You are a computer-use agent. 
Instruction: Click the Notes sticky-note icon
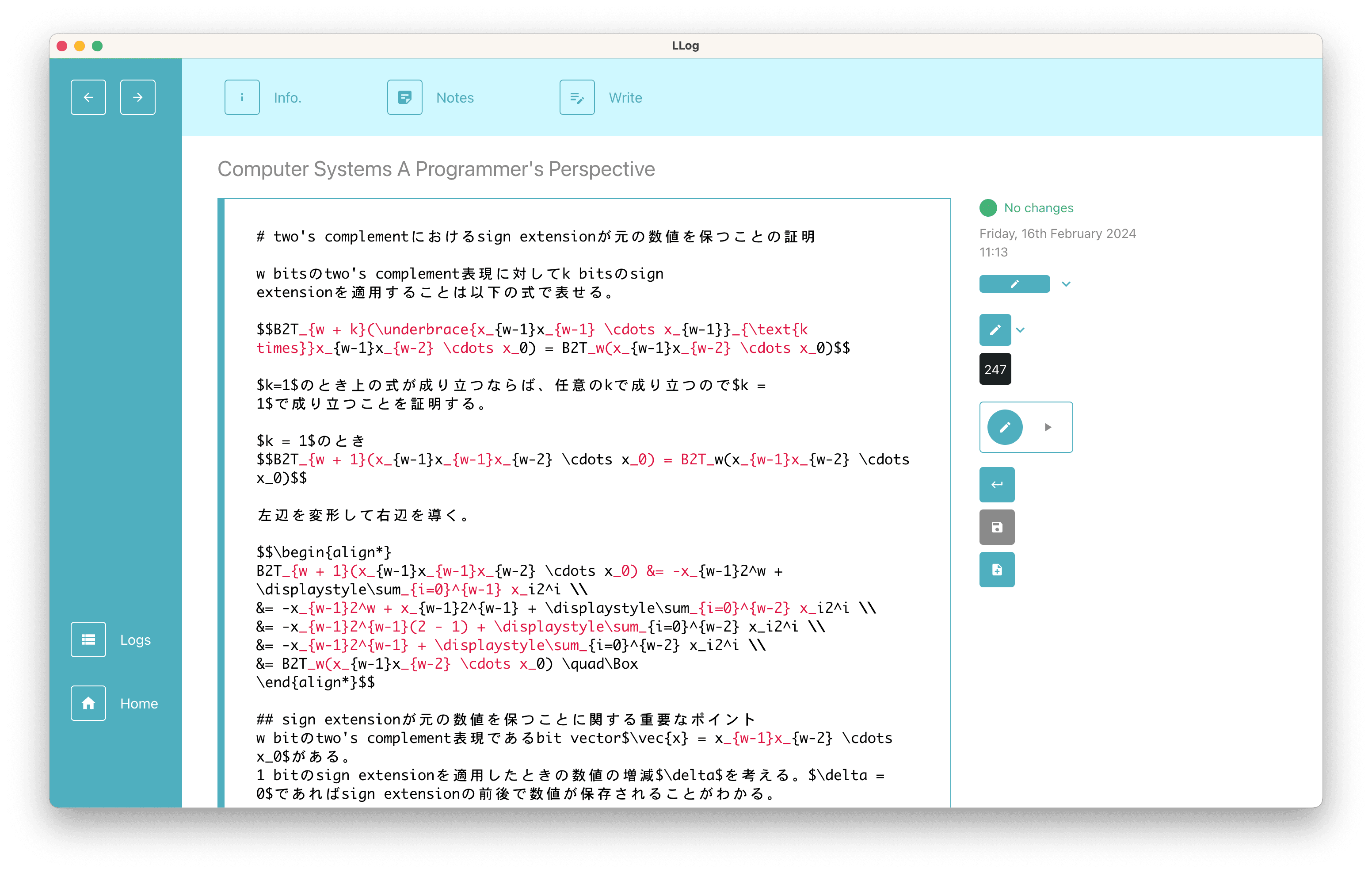(404, 97)
